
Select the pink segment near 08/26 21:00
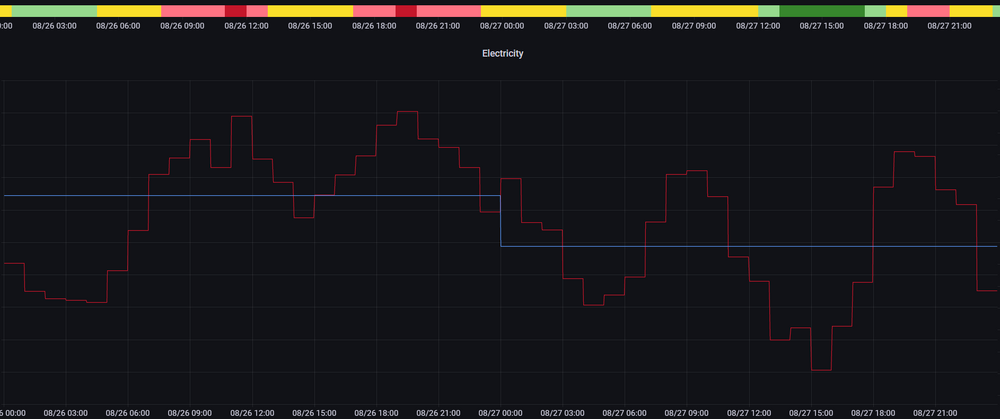(448, 10)
